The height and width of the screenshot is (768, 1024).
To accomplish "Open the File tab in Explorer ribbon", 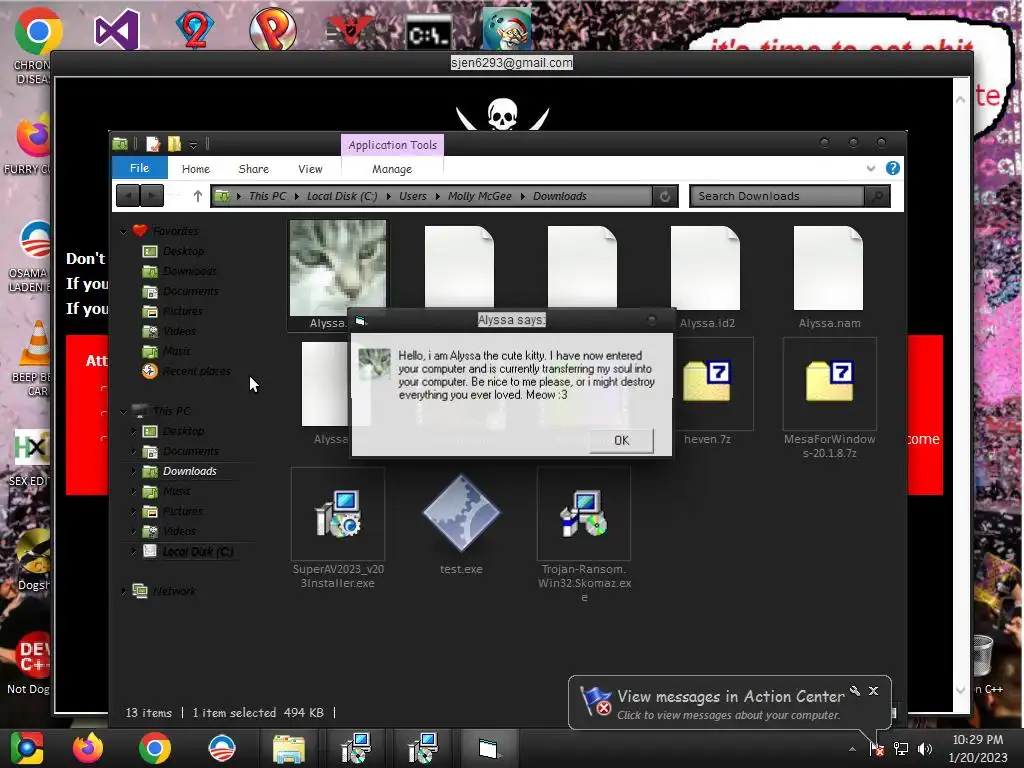I will click(139, 168).
